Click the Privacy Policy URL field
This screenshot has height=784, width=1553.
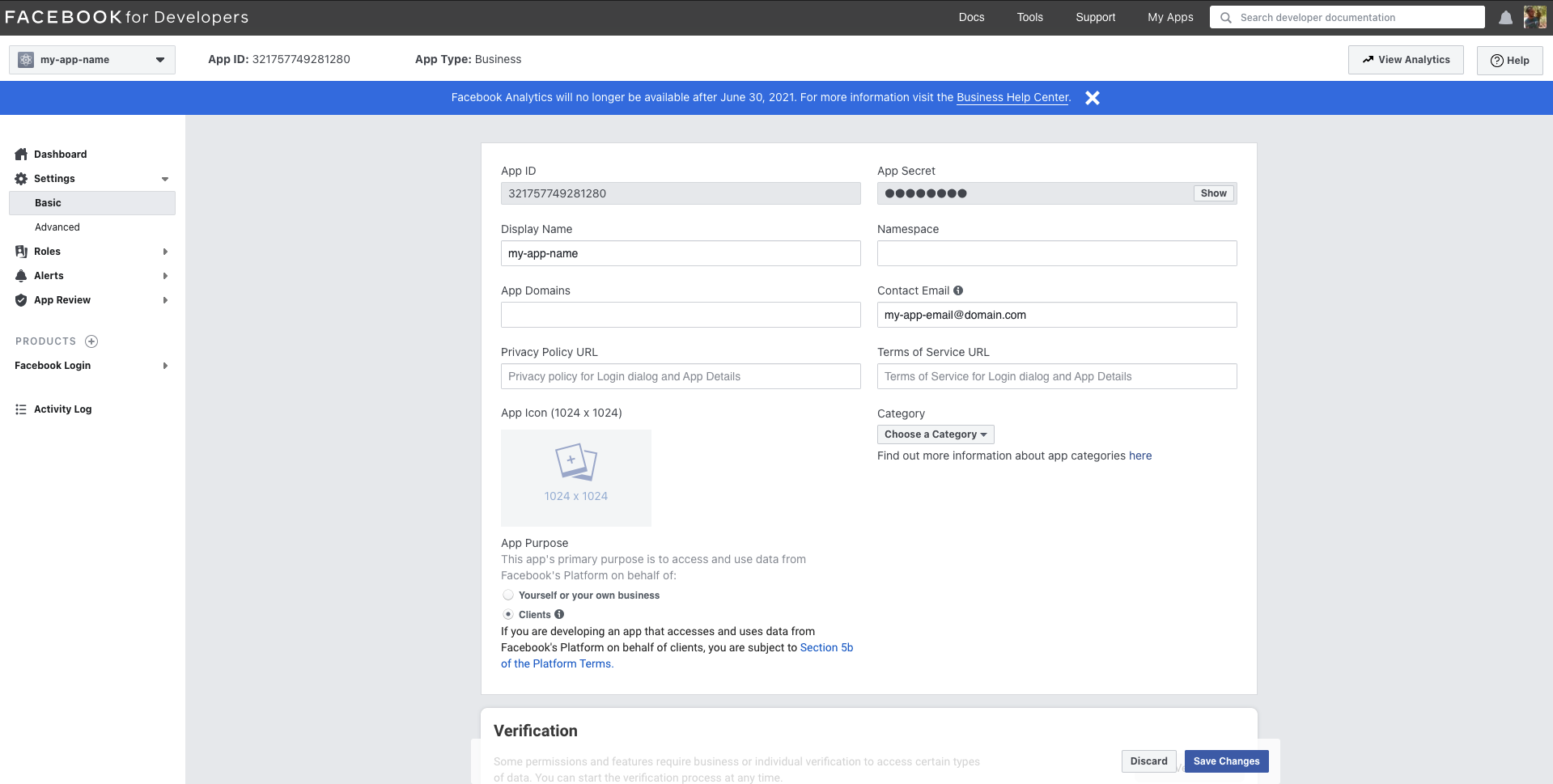[x=680, y=376]
